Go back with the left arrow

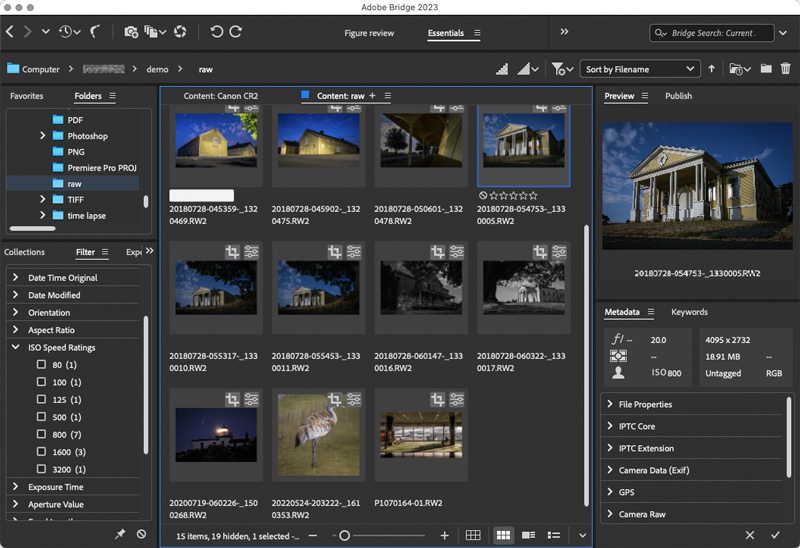click(x=10, y=32)
